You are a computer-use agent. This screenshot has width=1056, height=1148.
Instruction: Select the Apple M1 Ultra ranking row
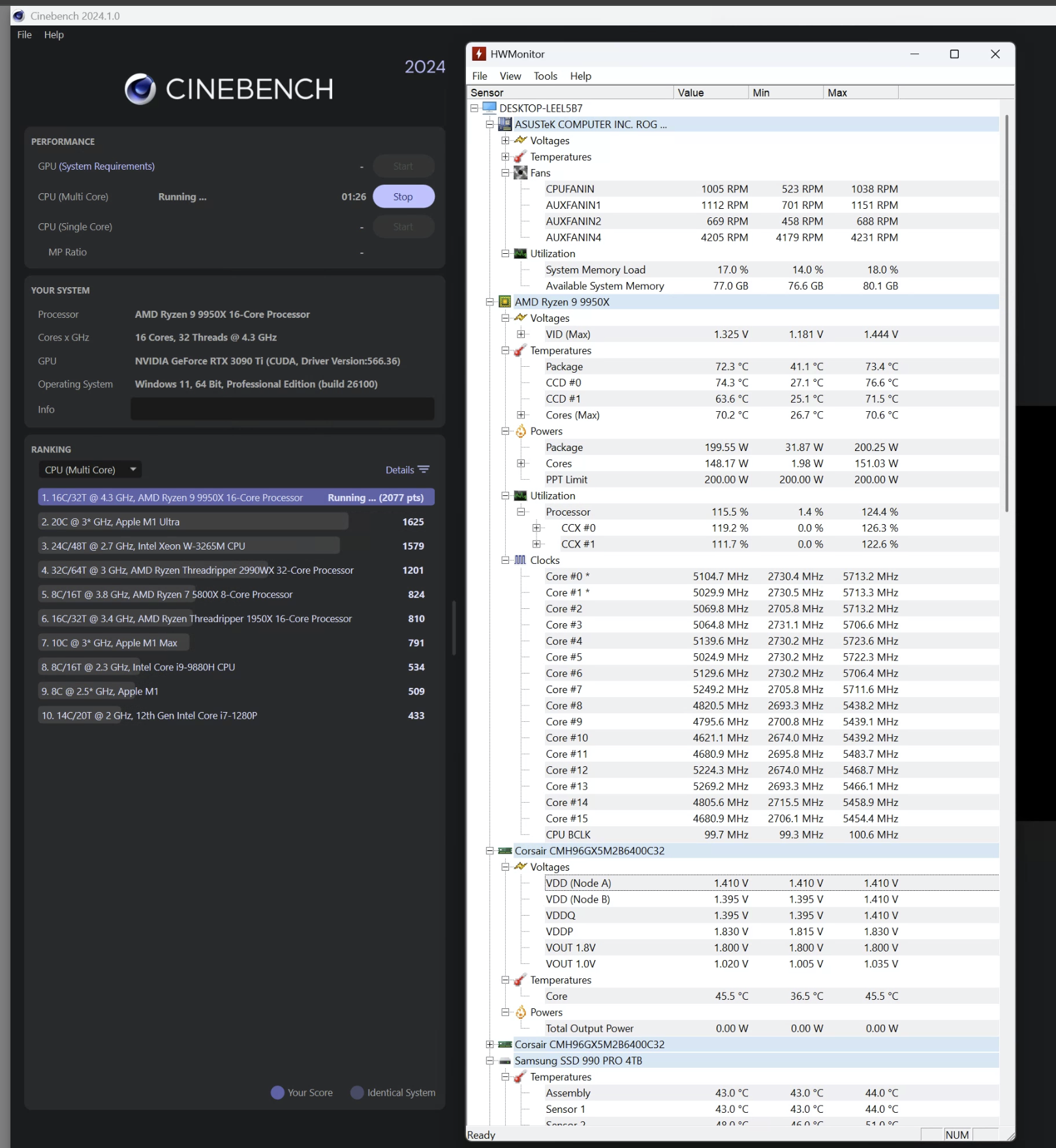[x=236, y=521]
